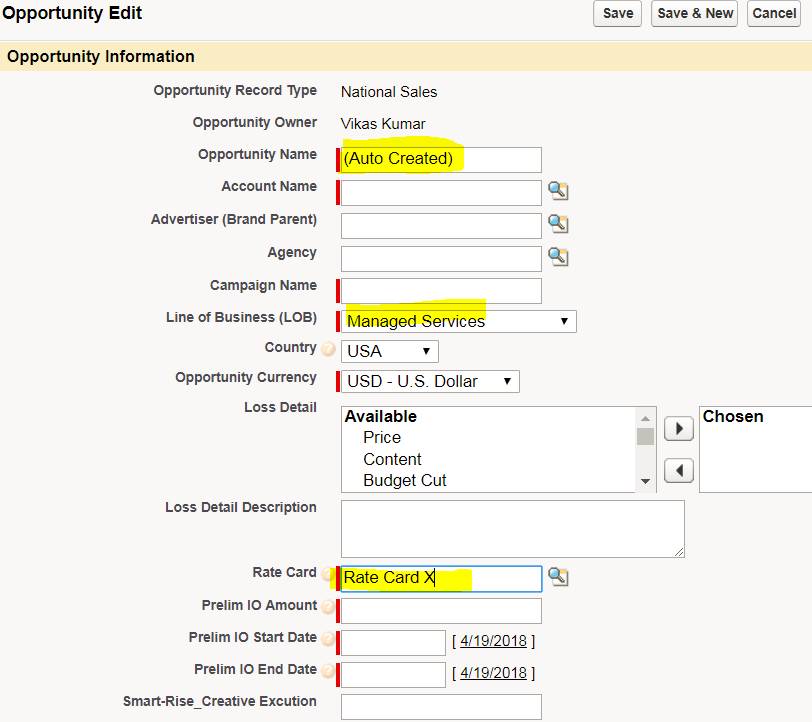Click the Cancel button
Image resolution: width=812 pixels, height=722 pixels.
pos(774,13)
